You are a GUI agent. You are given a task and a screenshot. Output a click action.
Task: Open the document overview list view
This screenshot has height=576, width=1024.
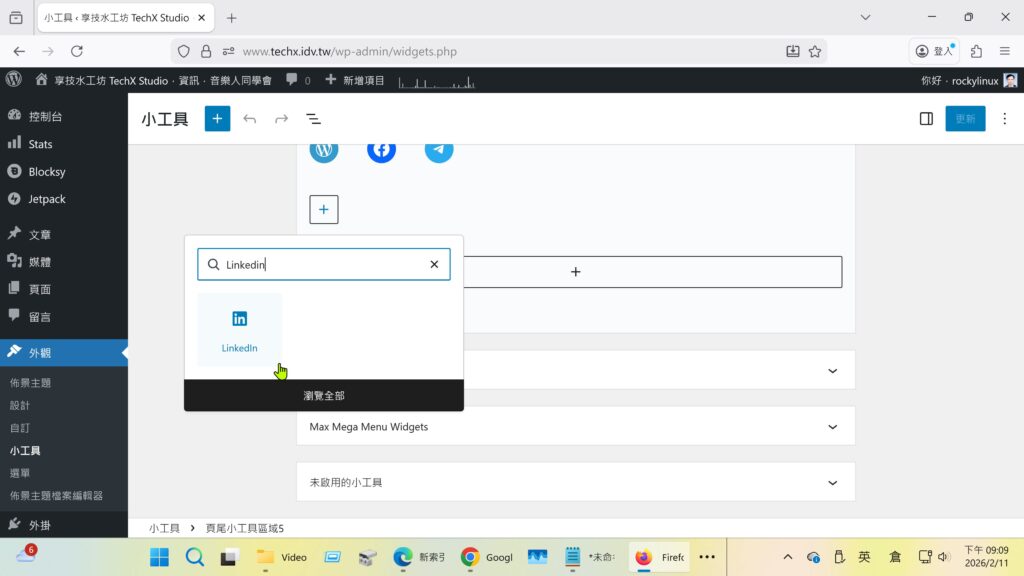tap(313, 119)
